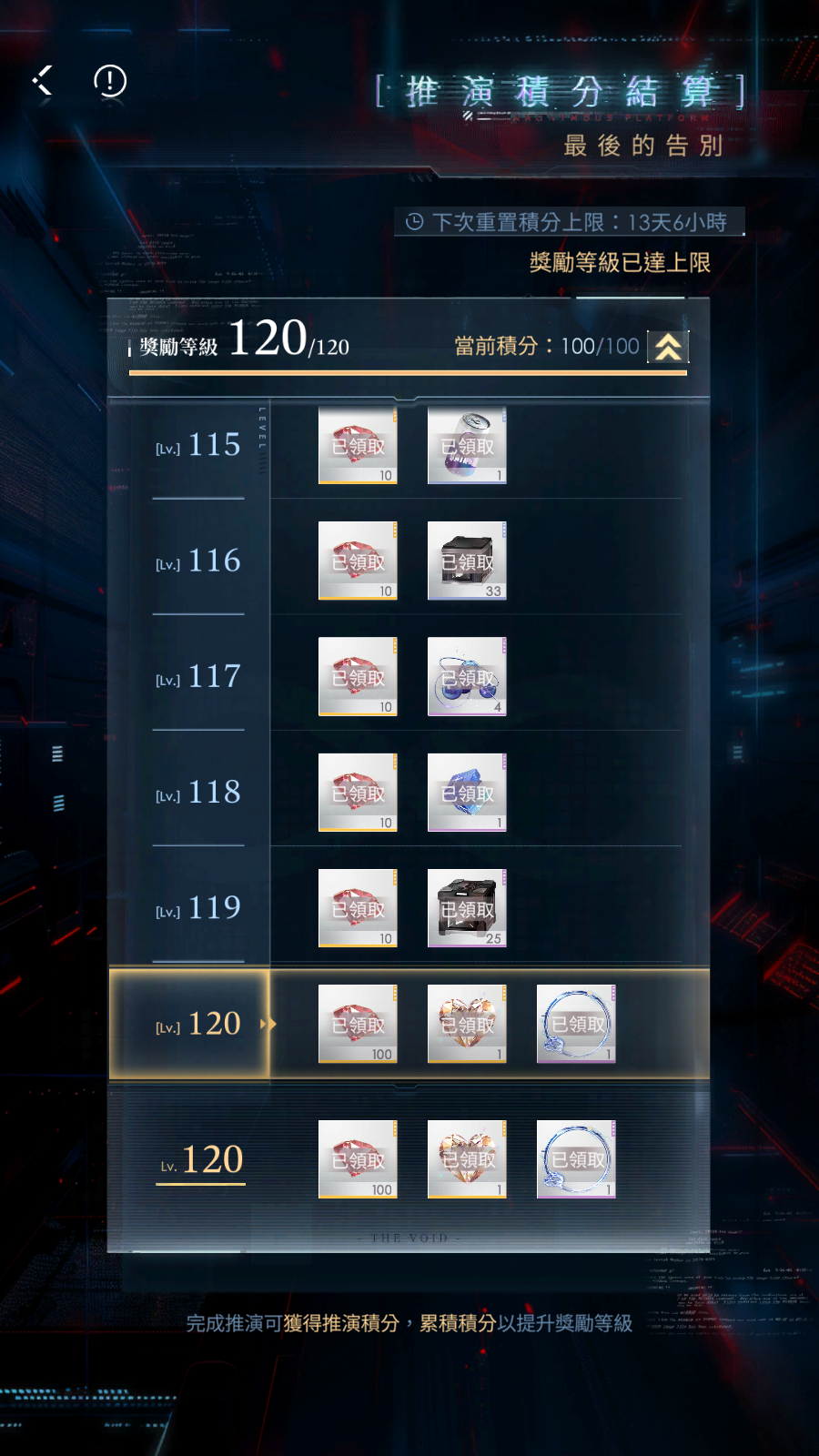The width and height of the screenshot is (819, 1456).
Task: Open the info exclamation icon
Action: point(110,81)
